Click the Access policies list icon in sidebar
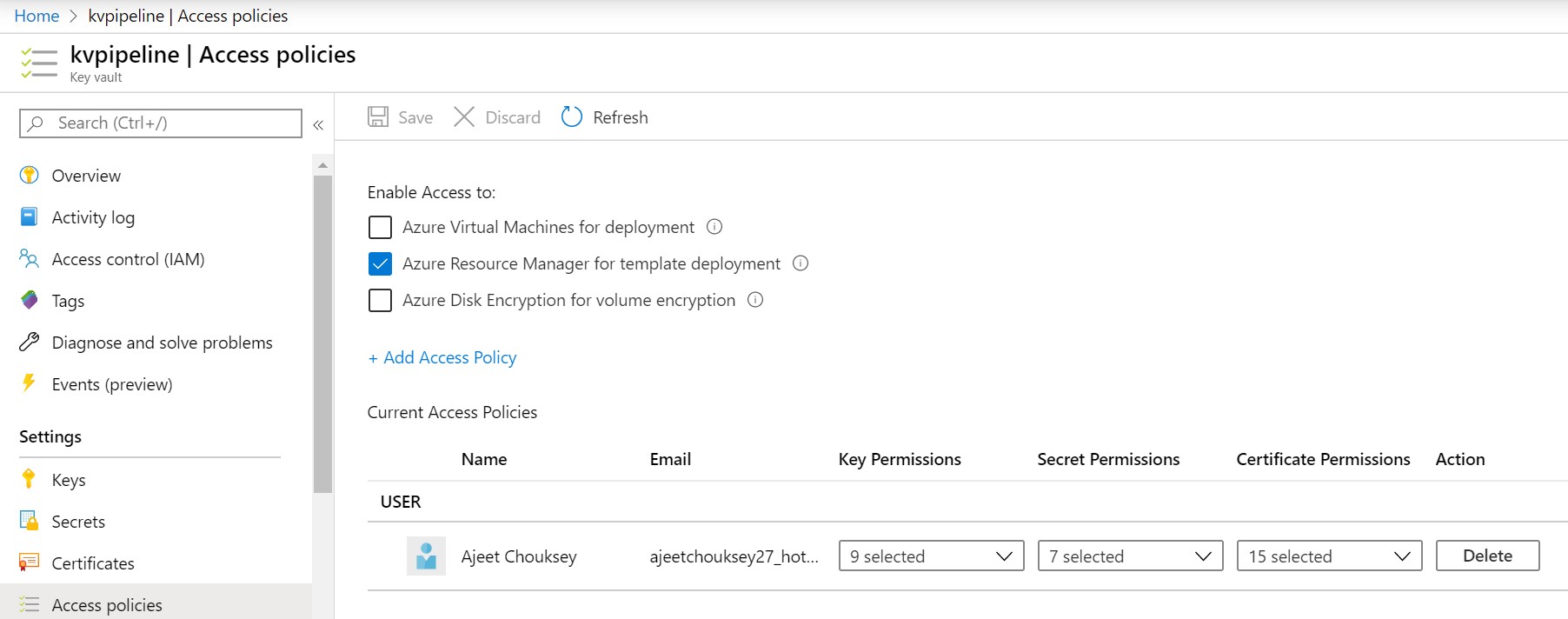 [x=29, y=604]
